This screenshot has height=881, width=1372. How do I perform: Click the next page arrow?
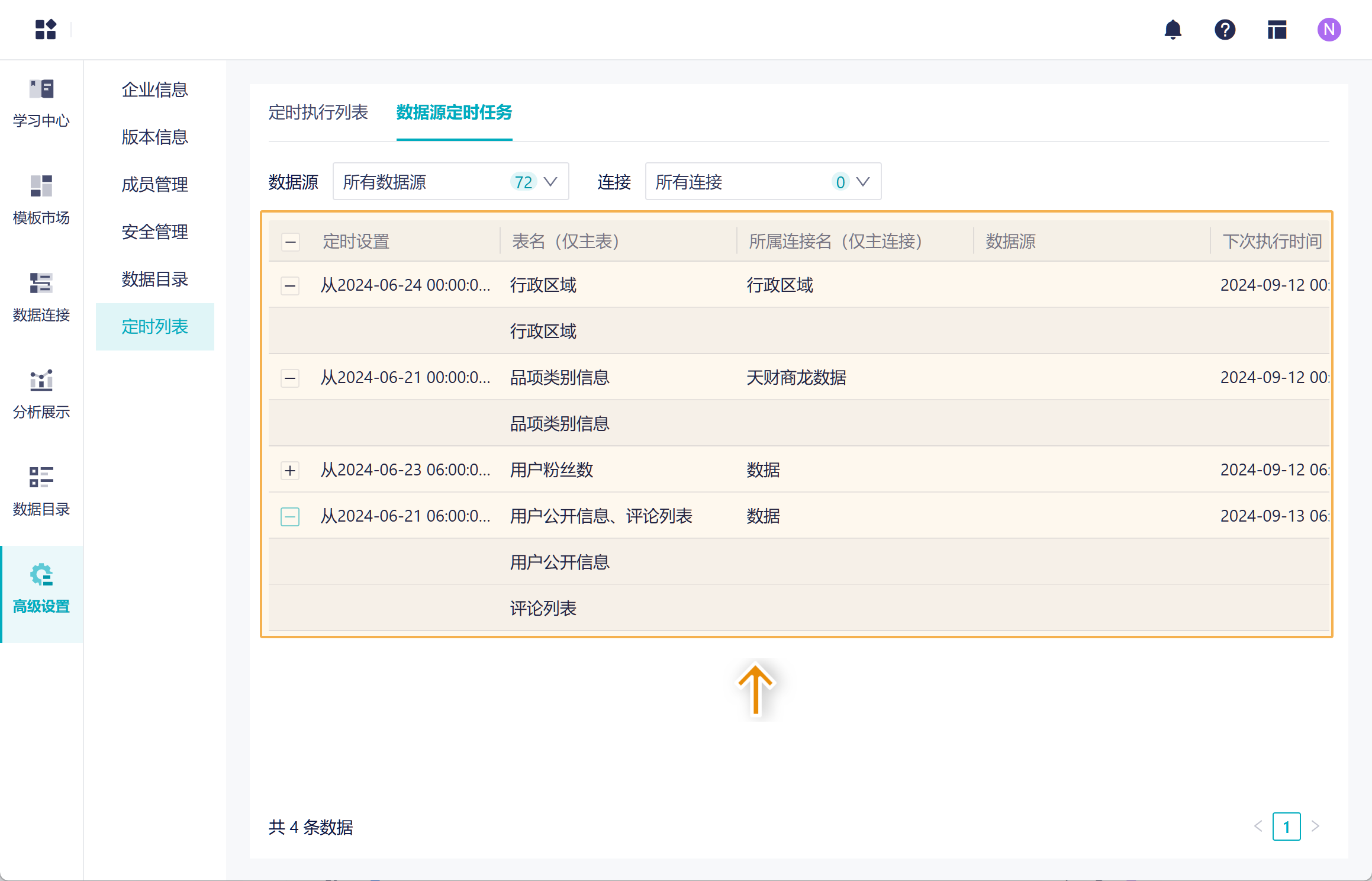[1315, 827]
